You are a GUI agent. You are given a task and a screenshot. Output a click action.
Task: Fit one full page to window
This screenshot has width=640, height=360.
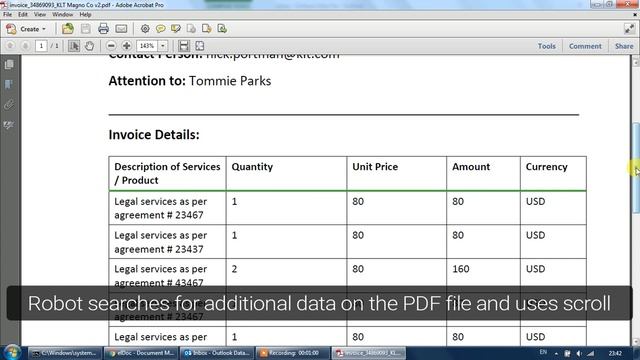(x=200, y=46)
